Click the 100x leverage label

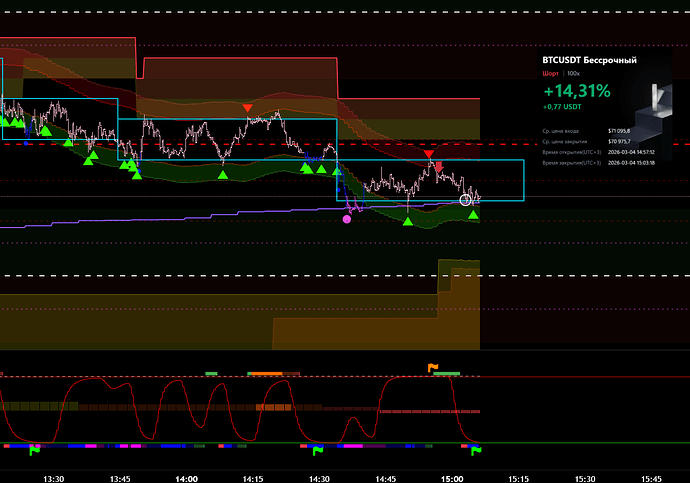[x=572, y=73]
